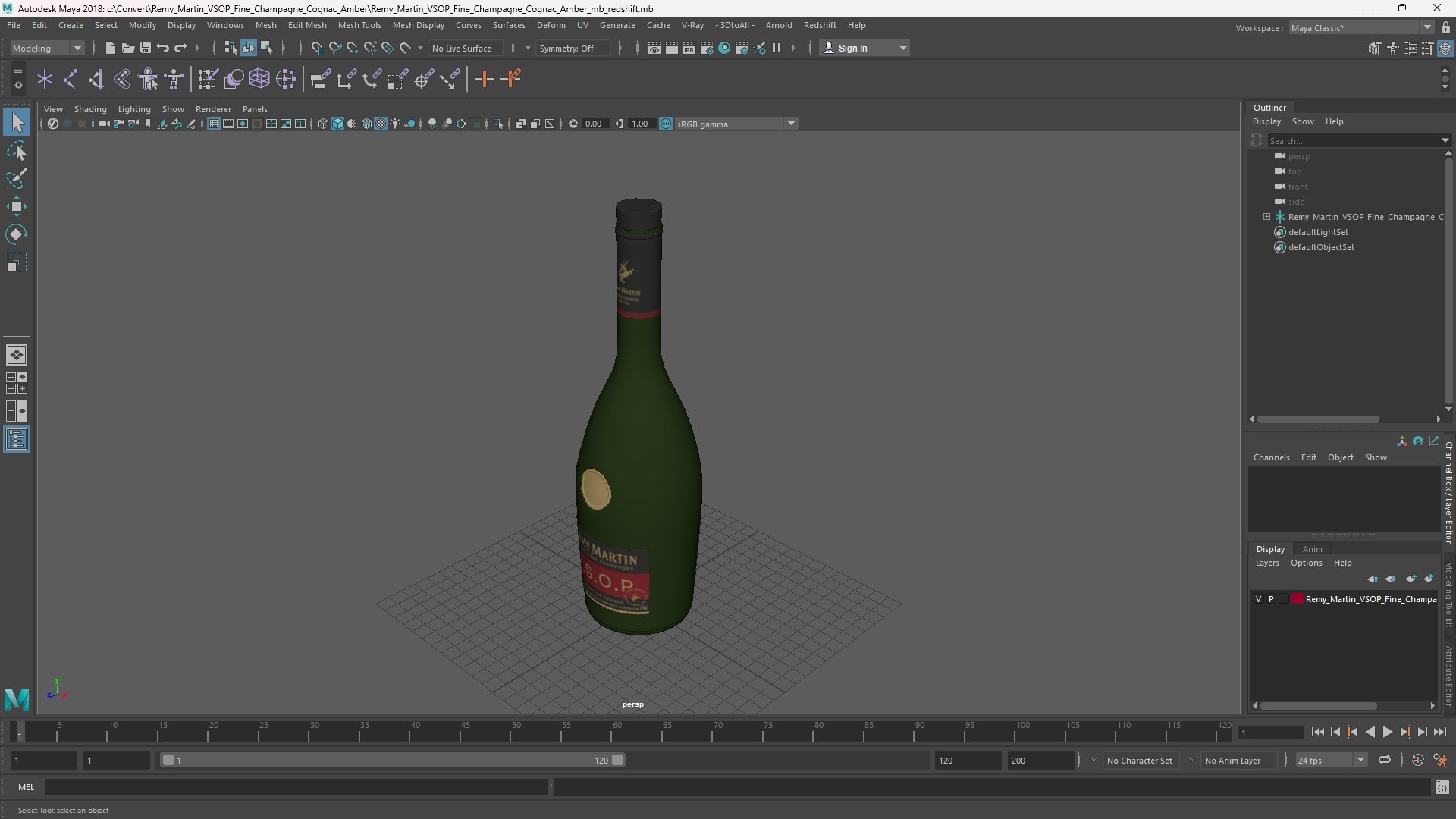Activate the Scale tool in toolbox
The width and height of the screenshot is (1456, 819).
(x=17, y=262)
